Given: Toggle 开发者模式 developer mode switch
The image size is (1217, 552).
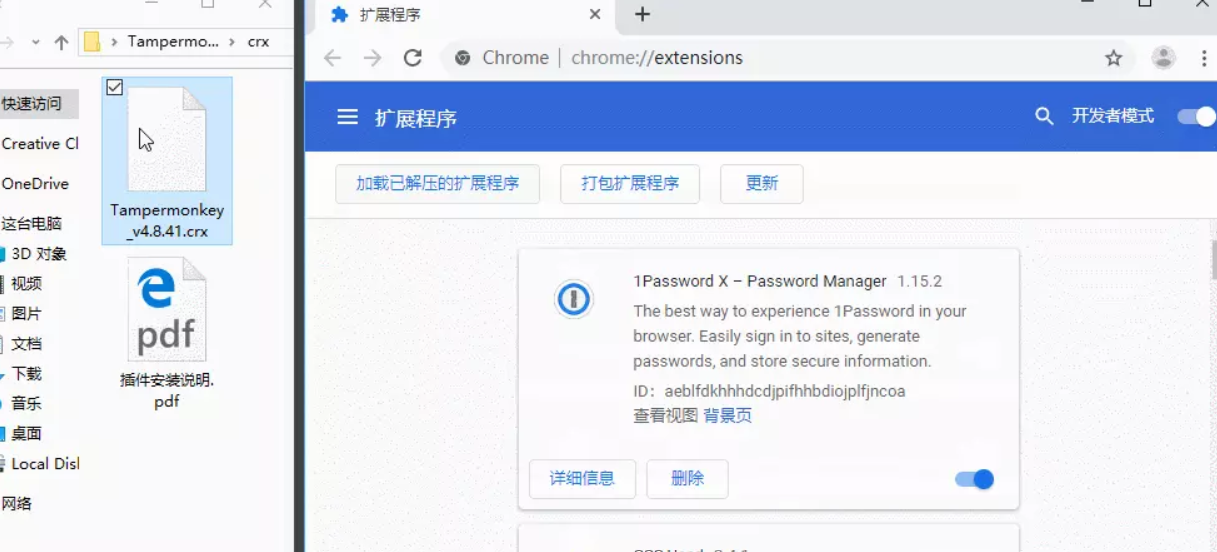Looking at the screenshot, I should click(x=1195, y=117).
